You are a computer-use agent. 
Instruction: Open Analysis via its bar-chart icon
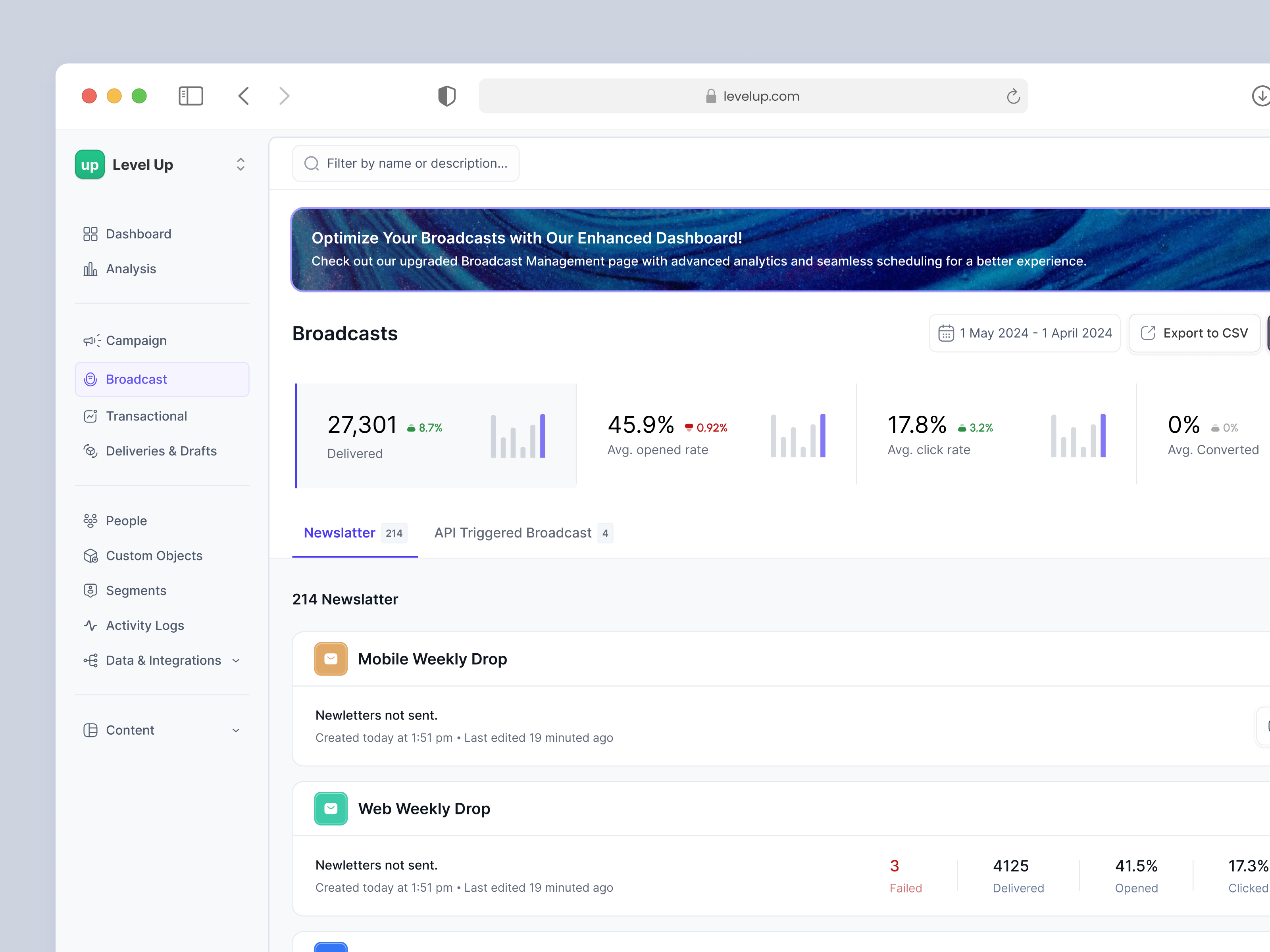[x=91, y=269]
